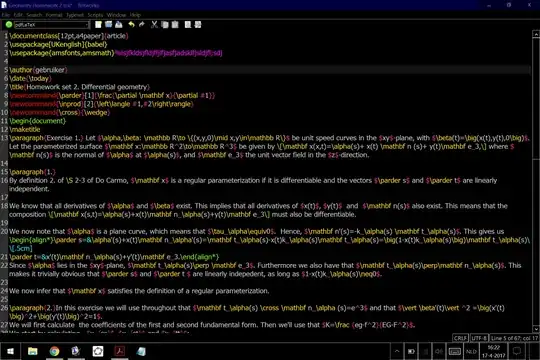Toggle the muted volume tray icon
Screen dimensions: 540x360
tap(439, 351)
